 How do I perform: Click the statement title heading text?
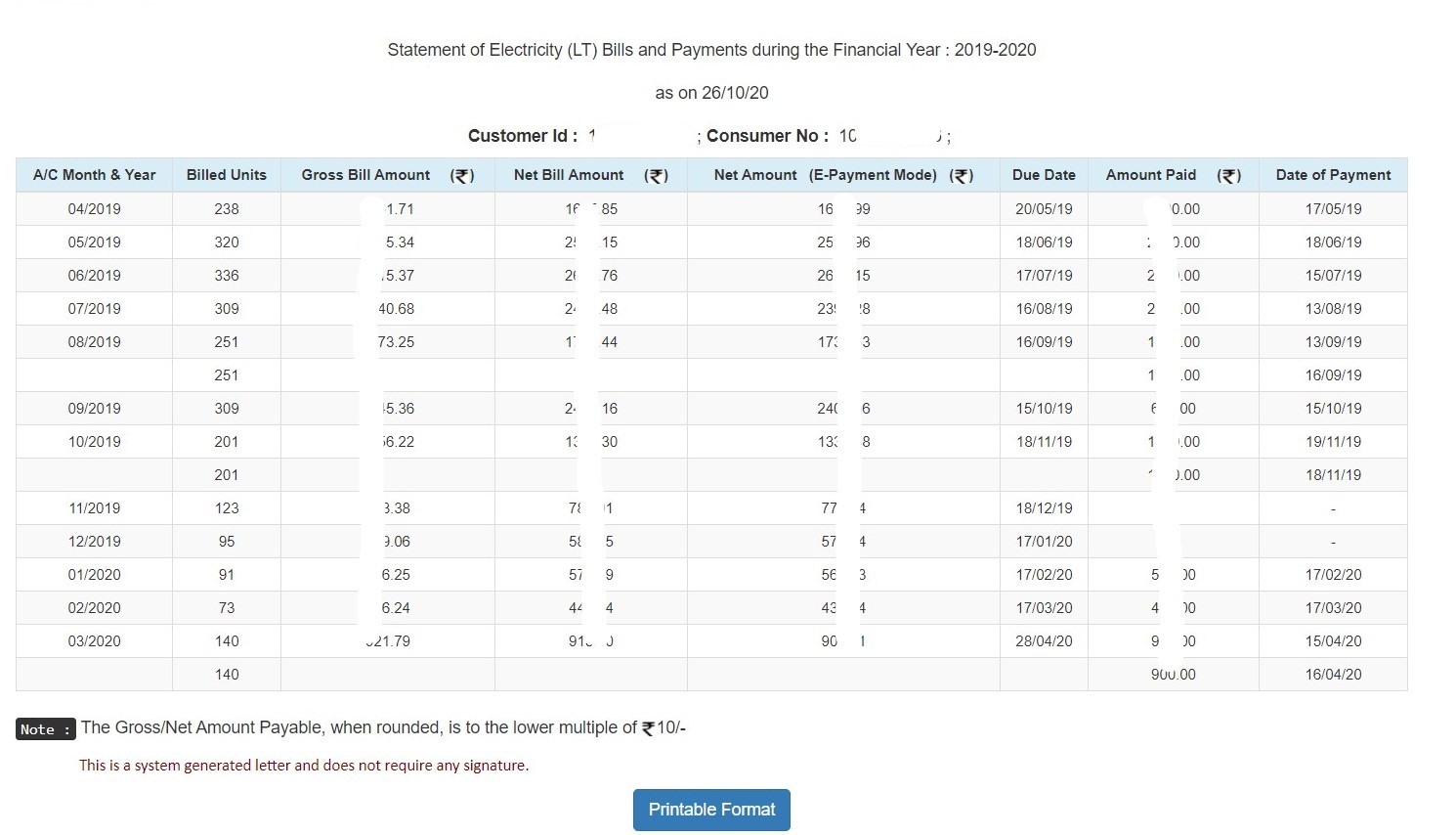pyautogui.click(x=711, y=50)
